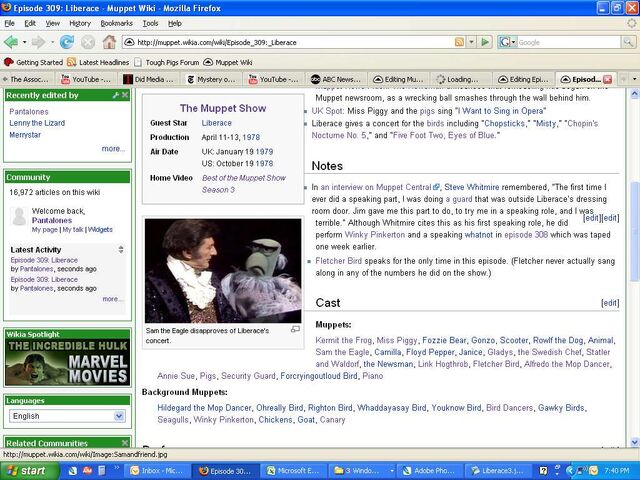
Task: Switch to the Did Media tab
Action: click(x=150, y=79)
